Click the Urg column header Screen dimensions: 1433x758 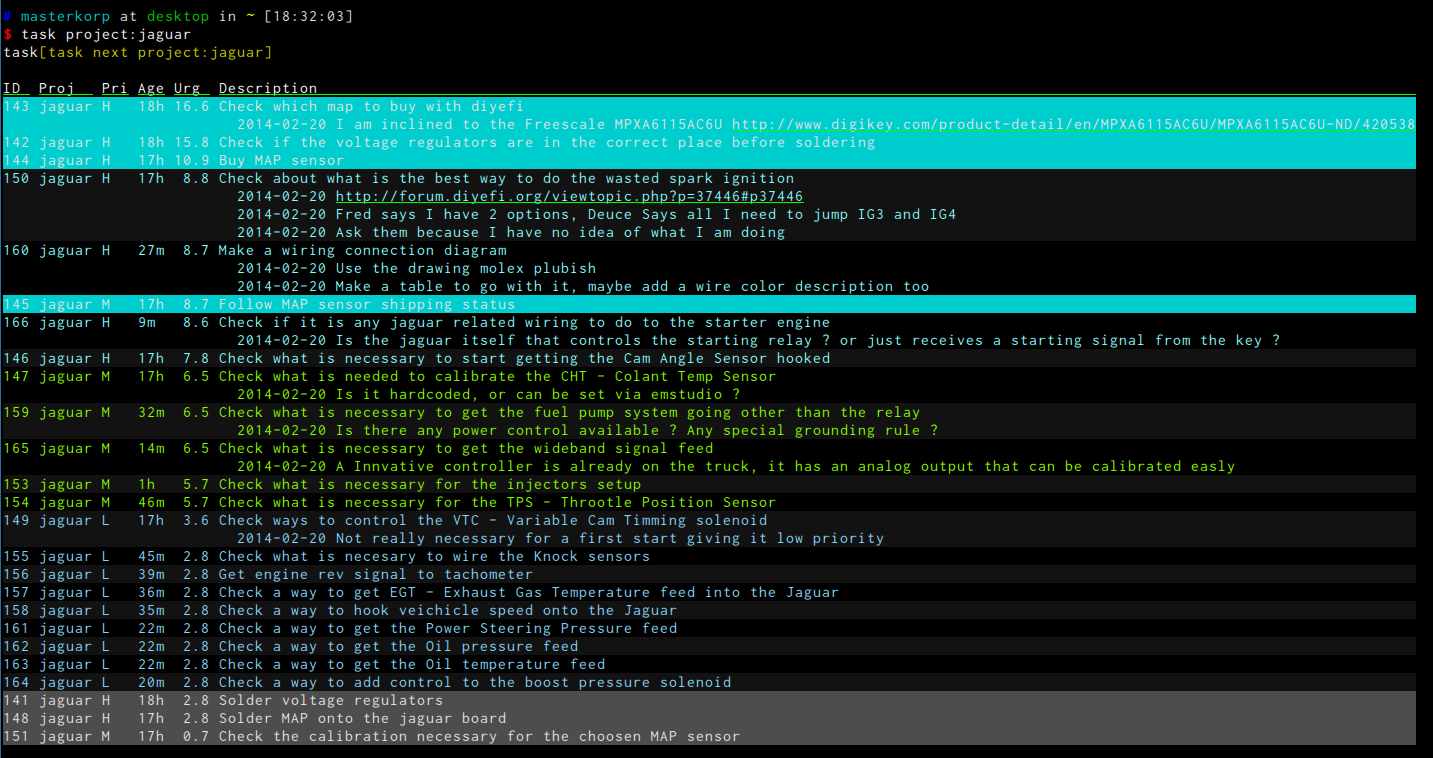tap(186, 89)
